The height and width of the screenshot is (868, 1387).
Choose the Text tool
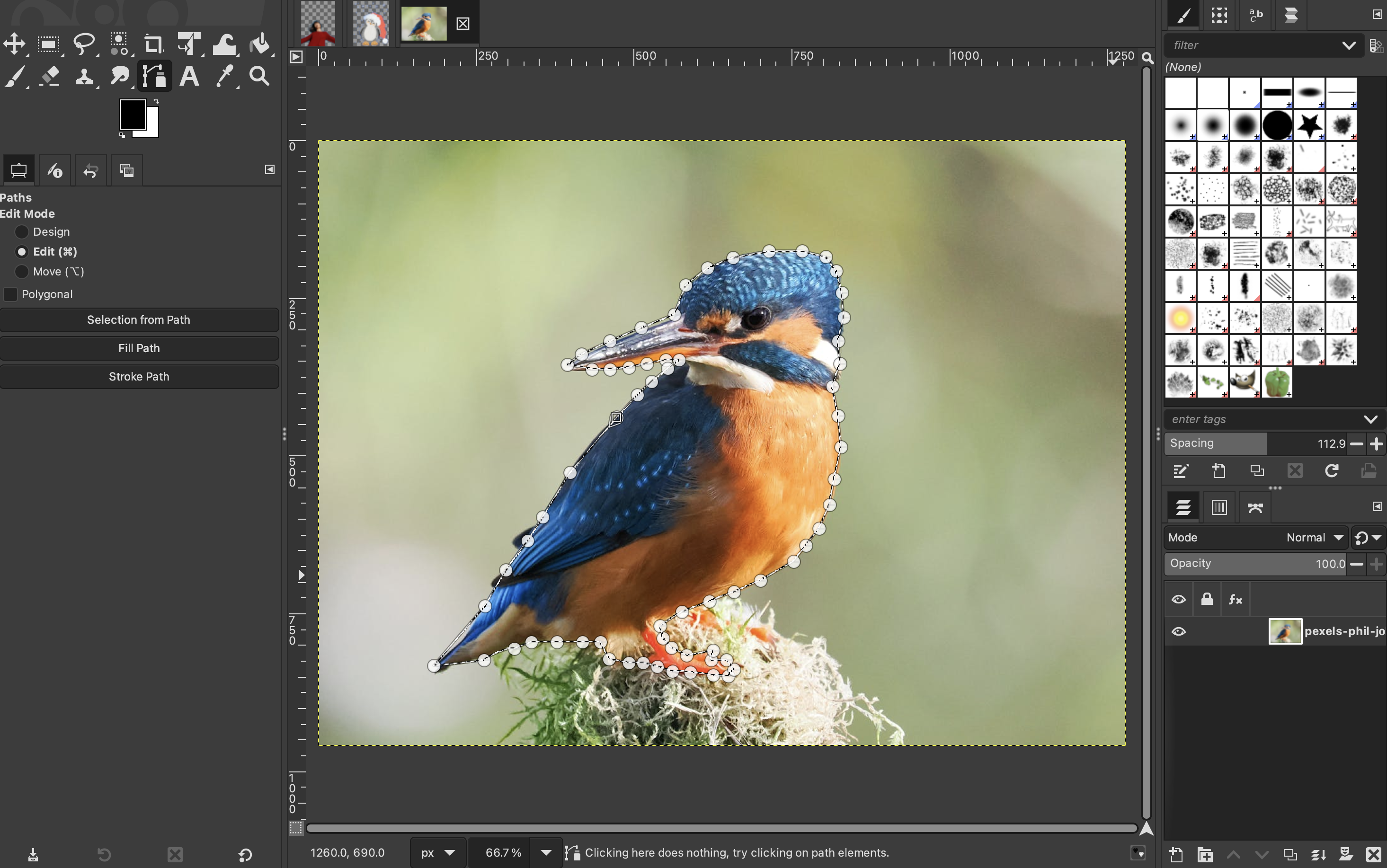(x=189, y=76)
